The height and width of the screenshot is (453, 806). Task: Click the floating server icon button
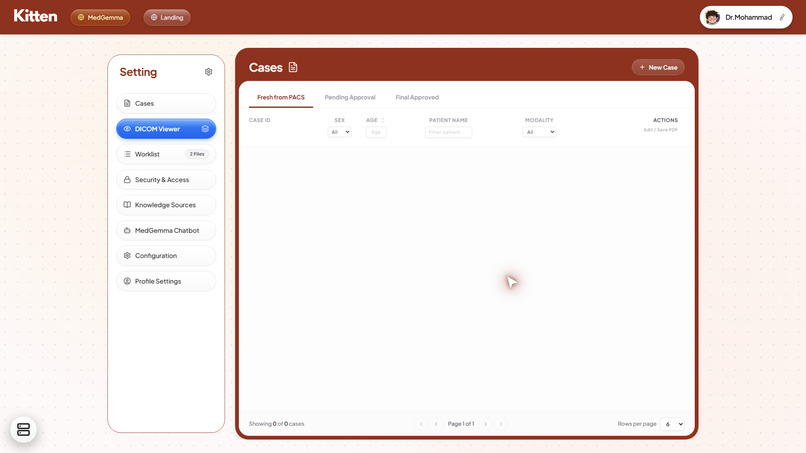click(x=24, y=429)
